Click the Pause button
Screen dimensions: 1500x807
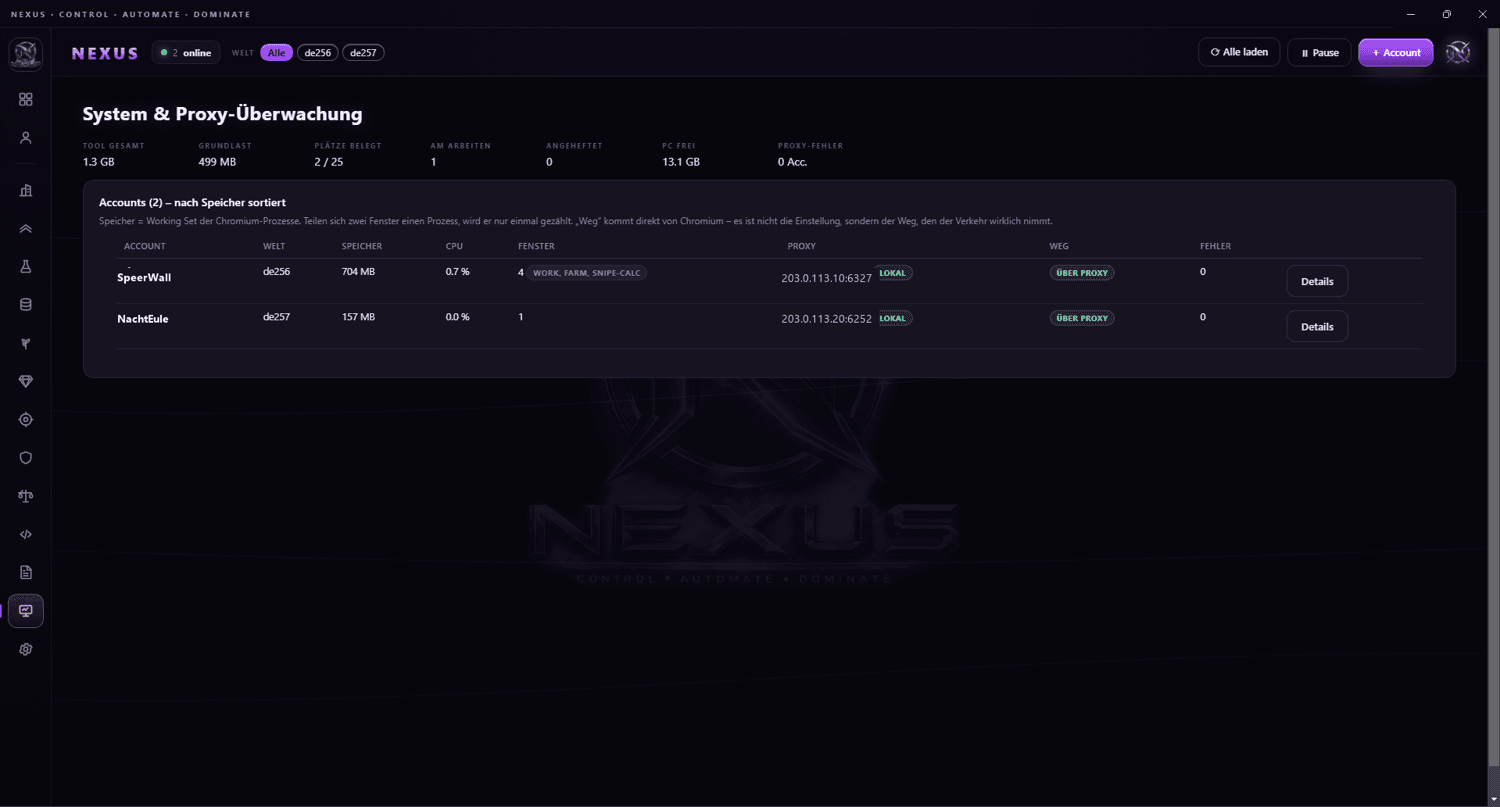(x=1320, y=52)
